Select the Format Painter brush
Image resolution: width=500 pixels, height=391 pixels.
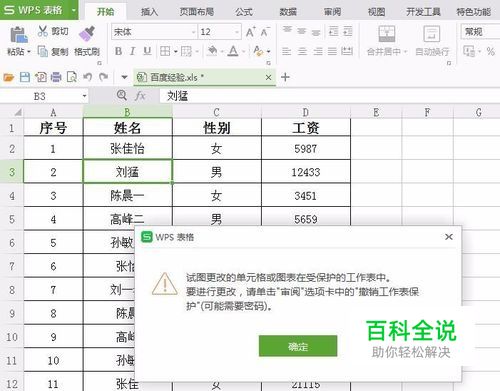[x=87, y=34]
